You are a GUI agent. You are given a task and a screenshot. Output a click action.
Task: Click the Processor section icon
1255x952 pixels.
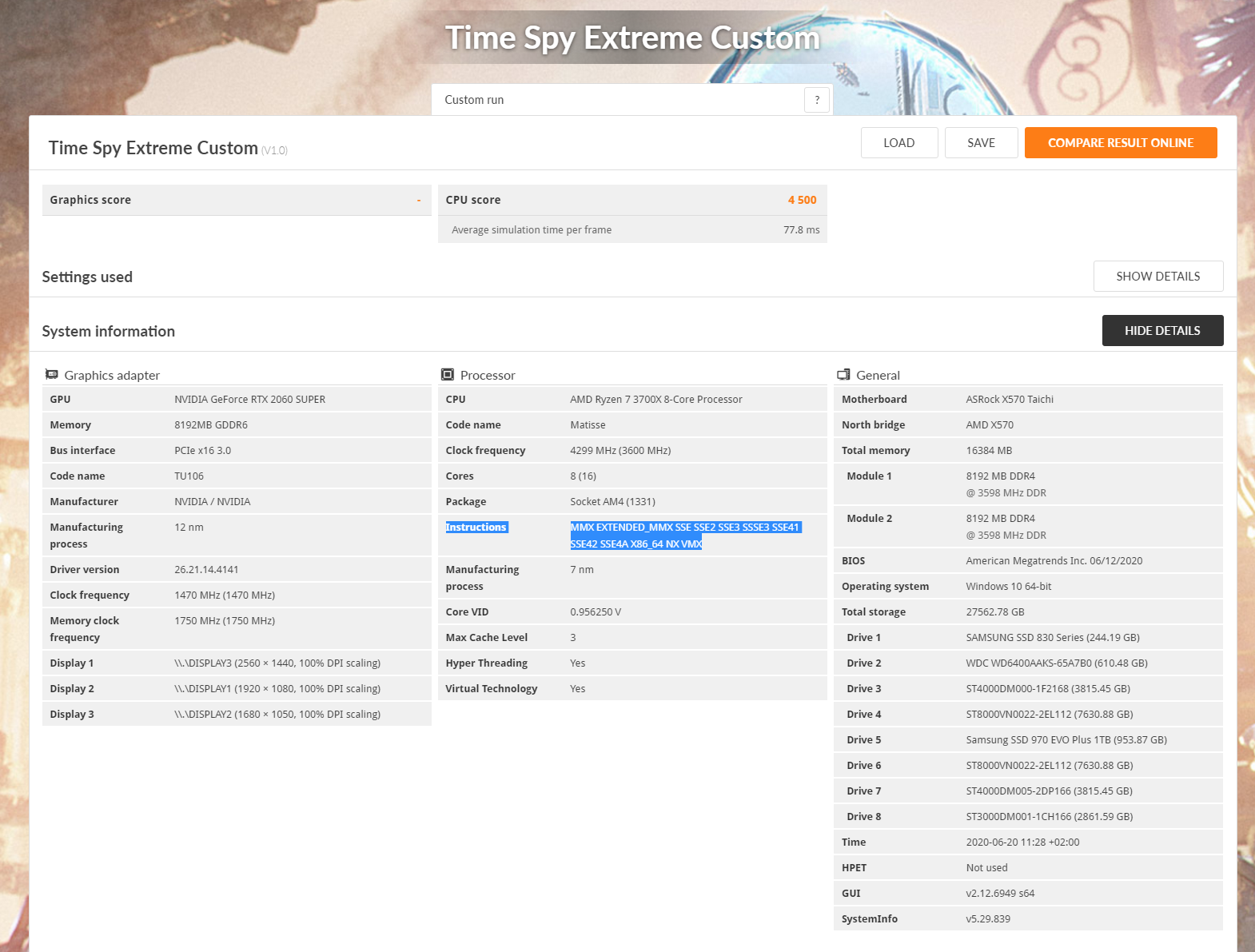[x=448, y=374]
